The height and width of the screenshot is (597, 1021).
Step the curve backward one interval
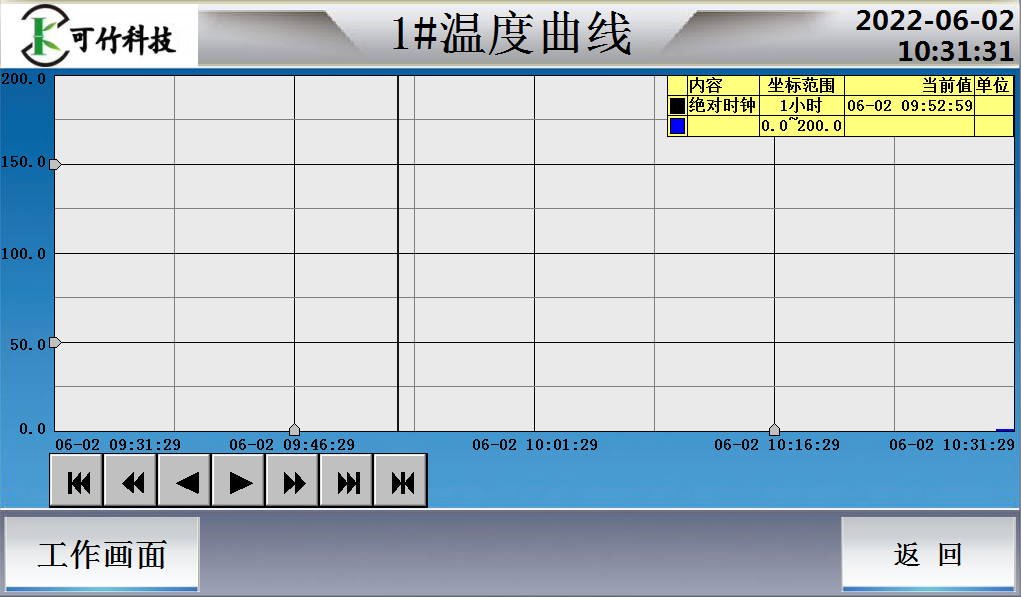185,480
